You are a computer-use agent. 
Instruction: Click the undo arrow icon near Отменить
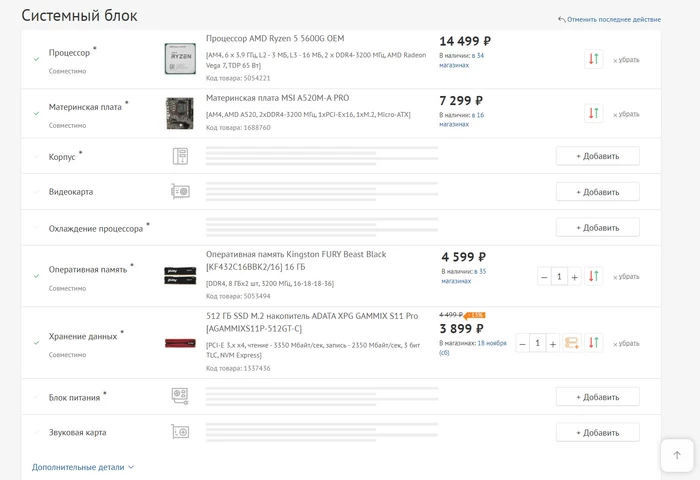point(562,19)
